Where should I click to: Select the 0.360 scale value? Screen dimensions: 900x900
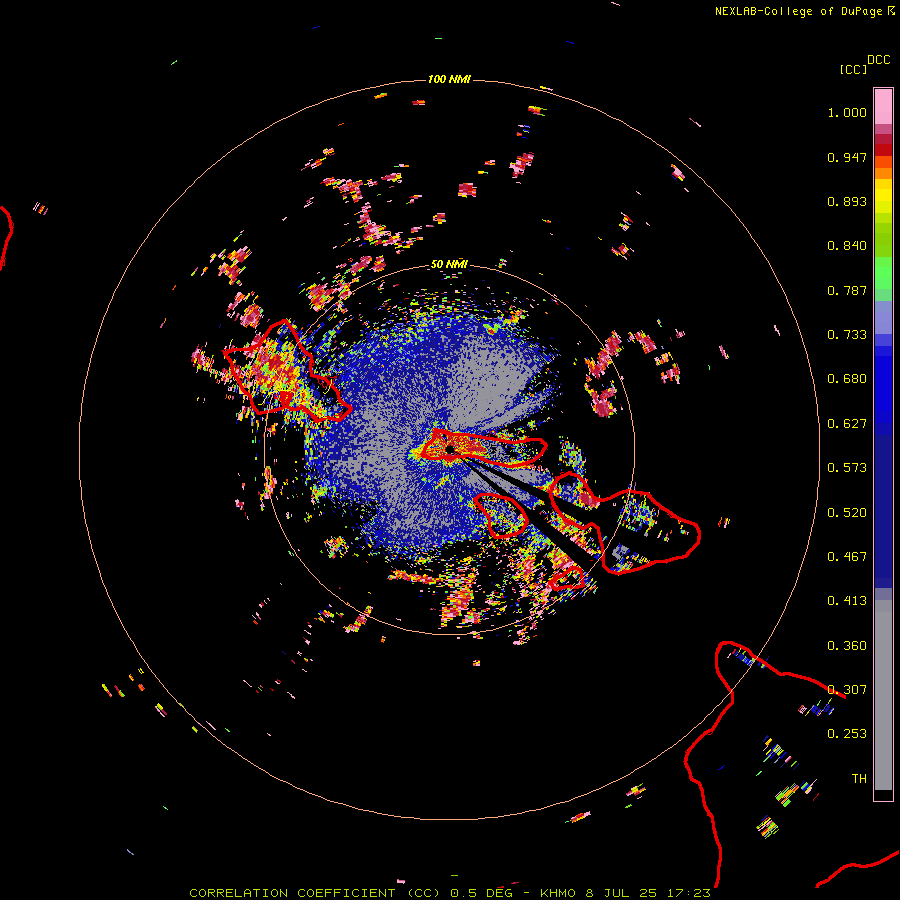pyautogui.click(x=847, y=646)
